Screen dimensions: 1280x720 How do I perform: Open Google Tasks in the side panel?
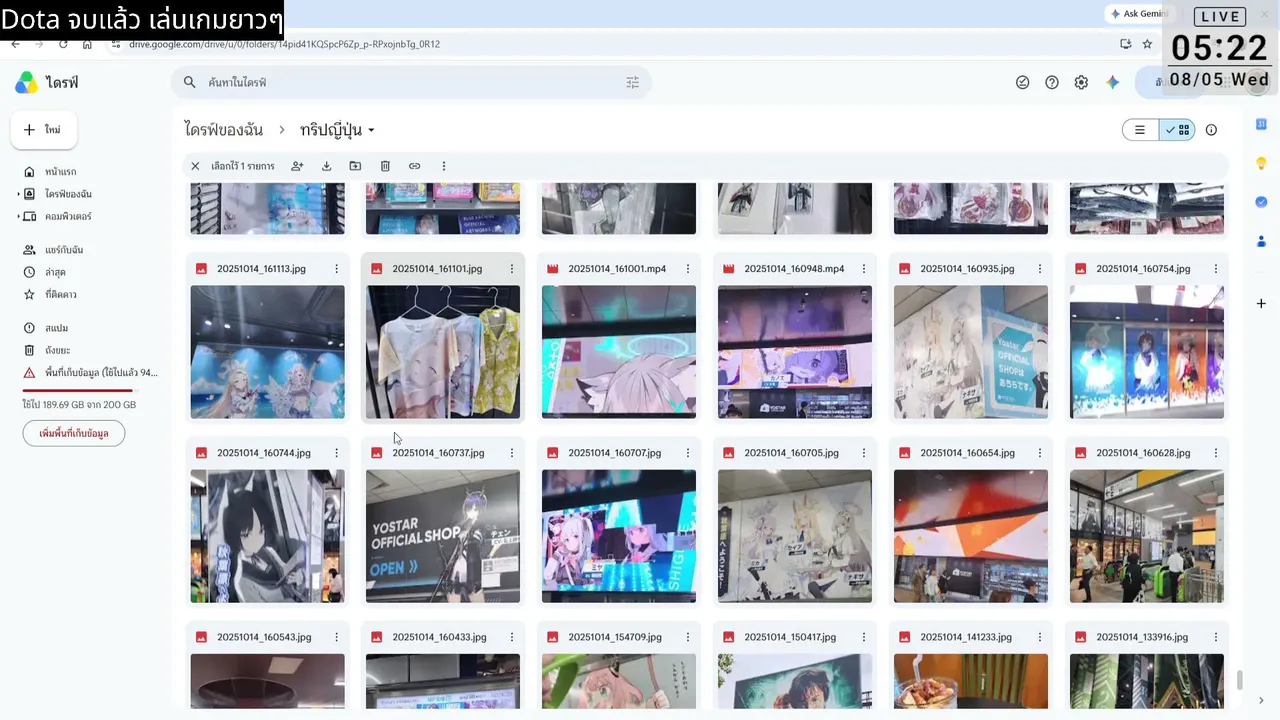(1261, 202)
